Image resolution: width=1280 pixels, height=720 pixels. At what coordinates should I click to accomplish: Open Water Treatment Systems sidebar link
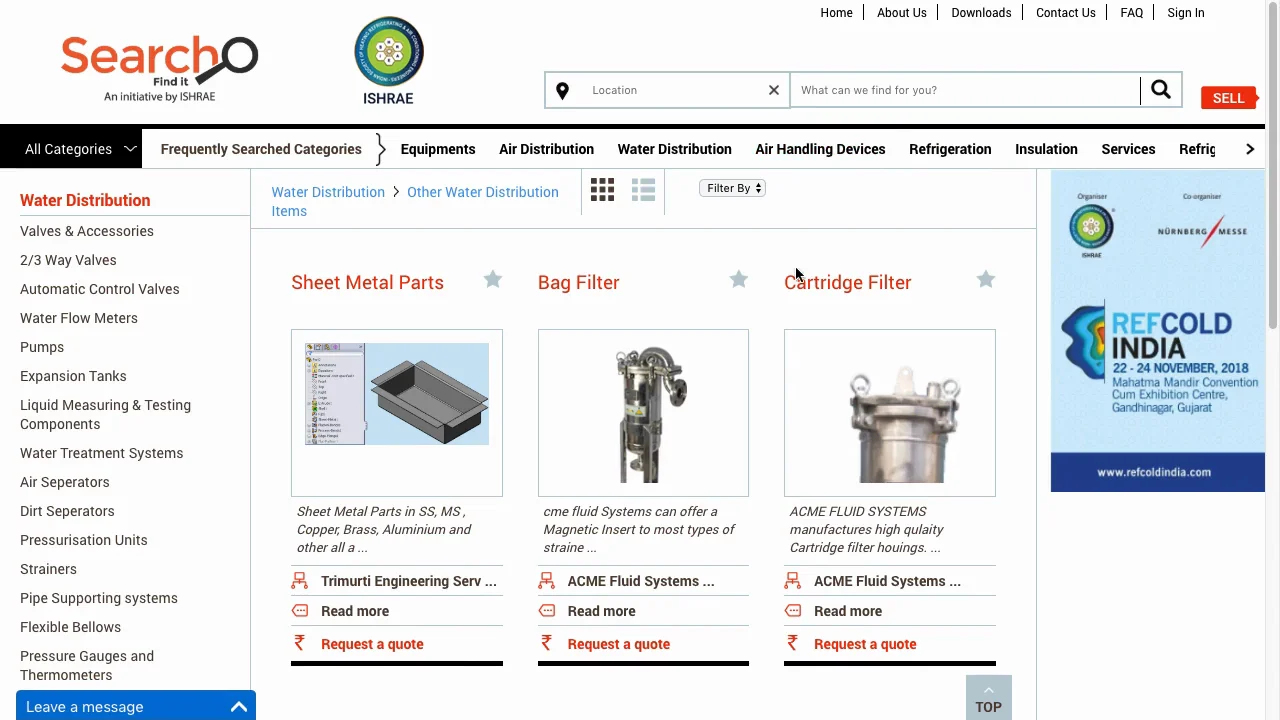tap(102, 453)
